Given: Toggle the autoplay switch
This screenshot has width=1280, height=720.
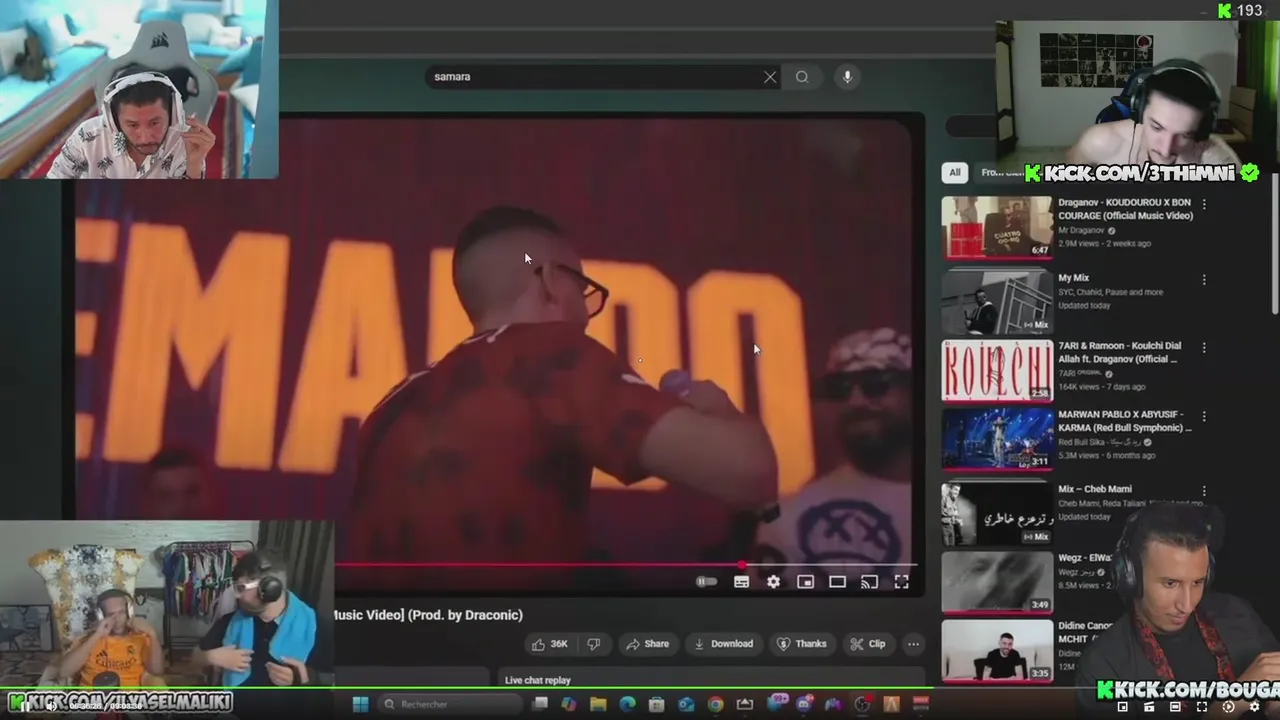Looking at the screenshot, I should tap(706, 582).
